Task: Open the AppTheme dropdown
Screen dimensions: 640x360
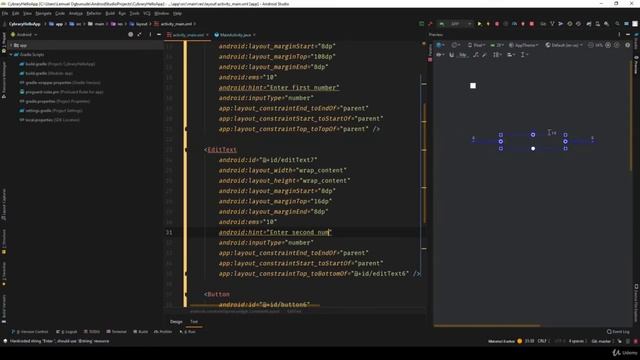Action: [523, 45]
